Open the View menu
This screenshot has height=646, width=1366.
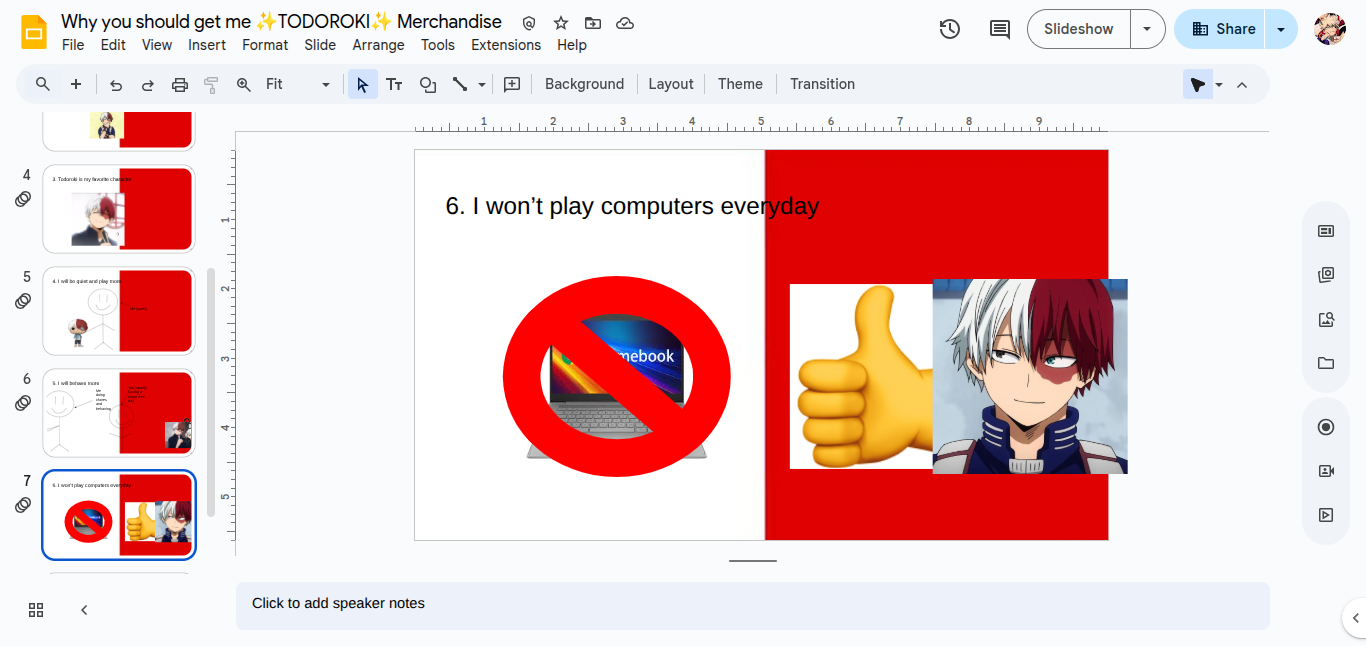tap(157, 45)
